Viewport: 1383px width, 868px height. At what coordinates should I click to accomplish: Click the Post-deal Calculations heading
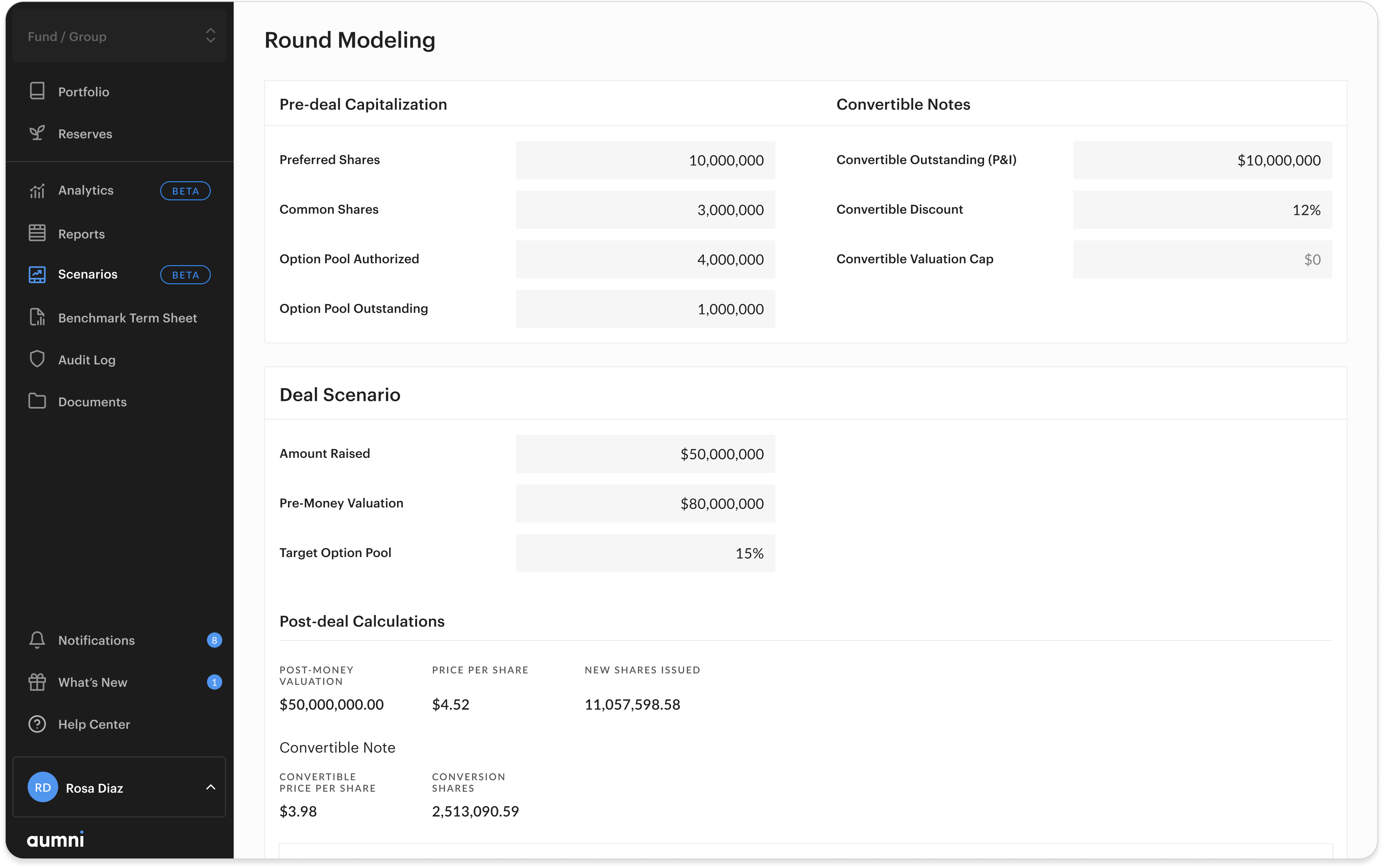pos(362,622)
